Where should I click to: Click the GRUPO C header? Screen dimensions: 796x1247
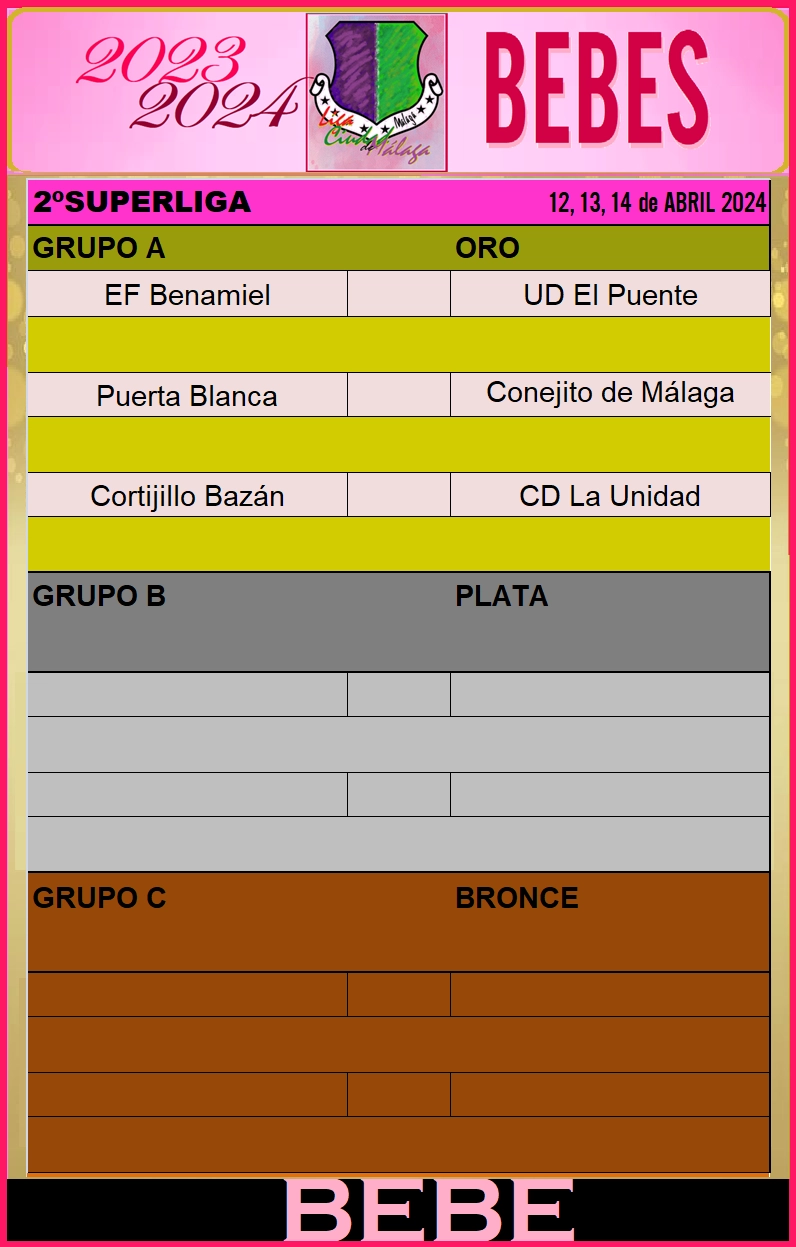[x=99, y=898]
